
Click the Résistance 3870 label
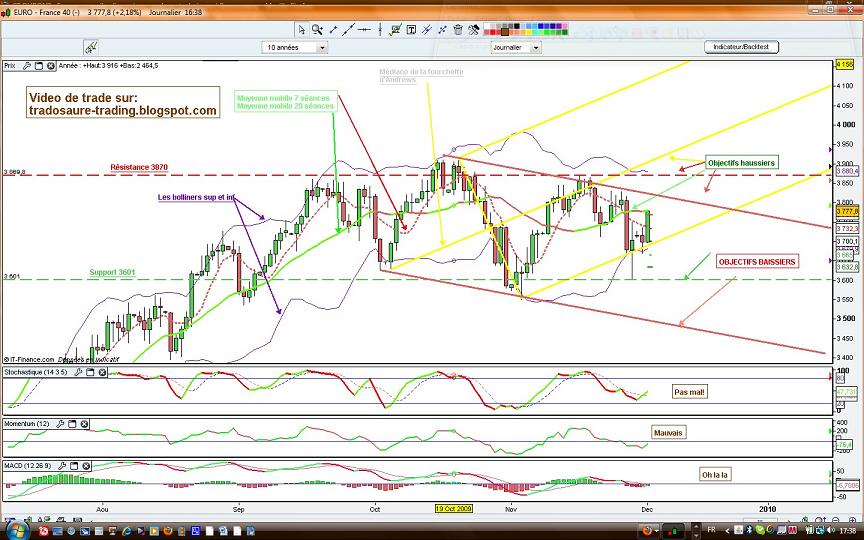coord(139,168)
